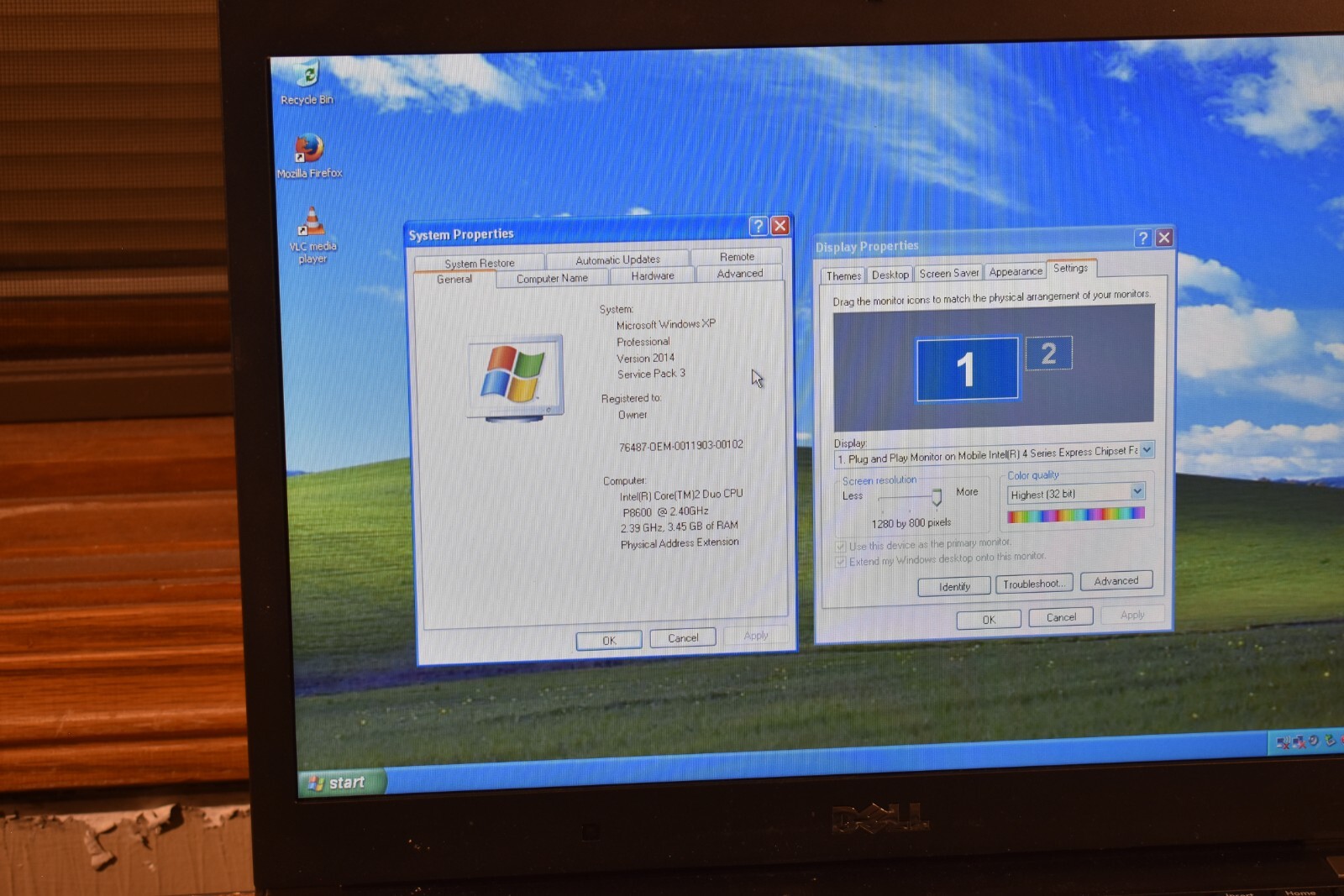This screenshot has width=1344, height=896.
Task: Open the Desktop tab in Display Properties
Action: pos(890,275)
